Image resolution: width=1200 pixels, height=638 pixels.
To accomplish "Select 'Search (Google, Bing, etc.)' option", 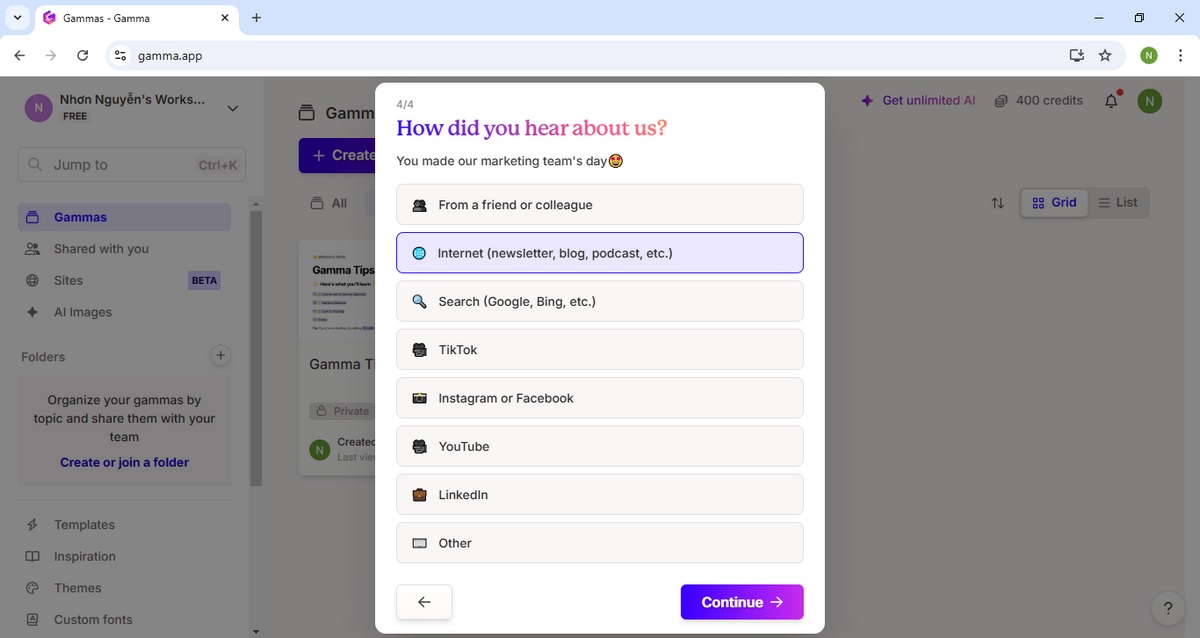I will [x=599, y=301].
